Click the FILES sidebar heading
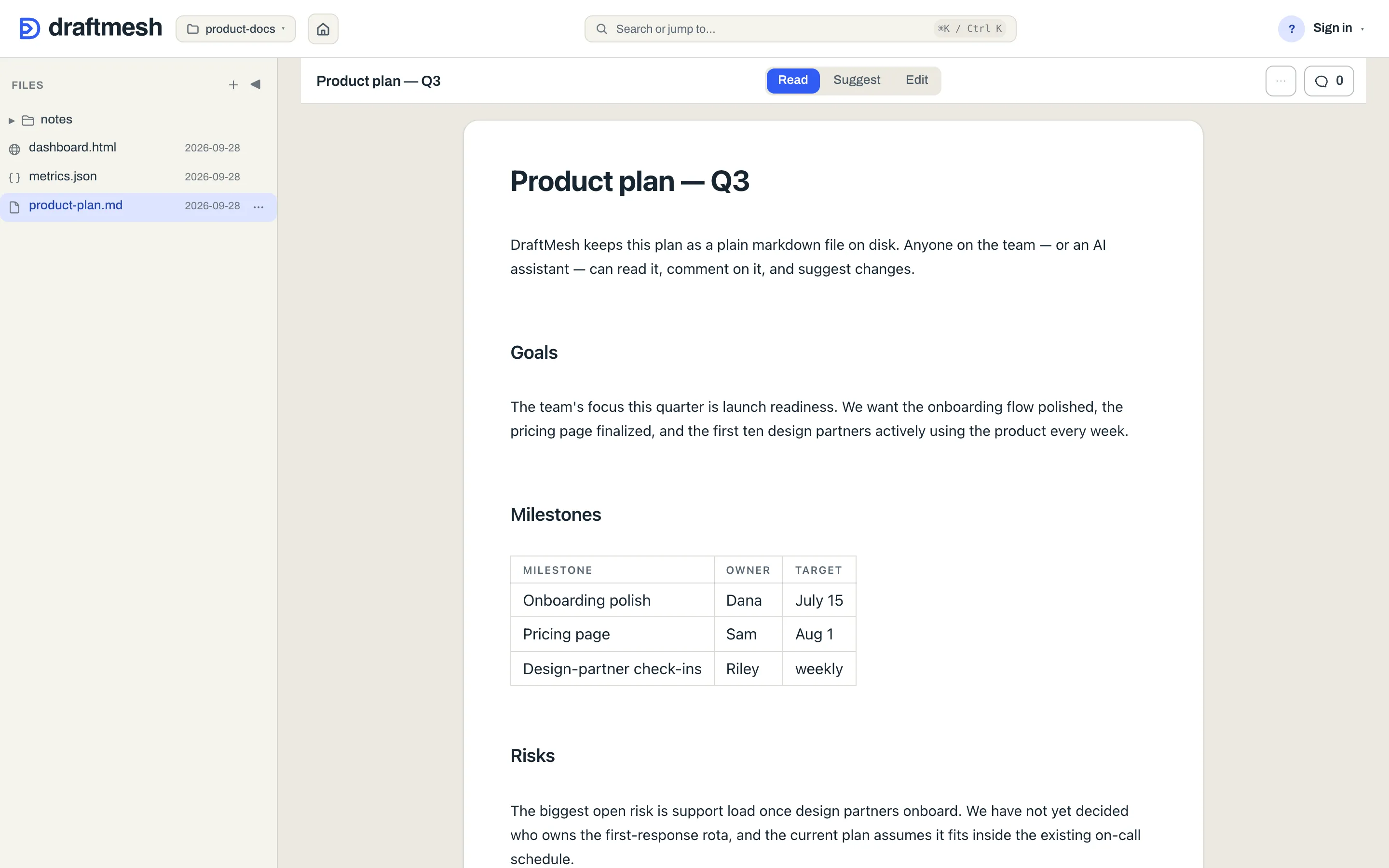This screenshot has height=868, width=1389. (27, 85)
